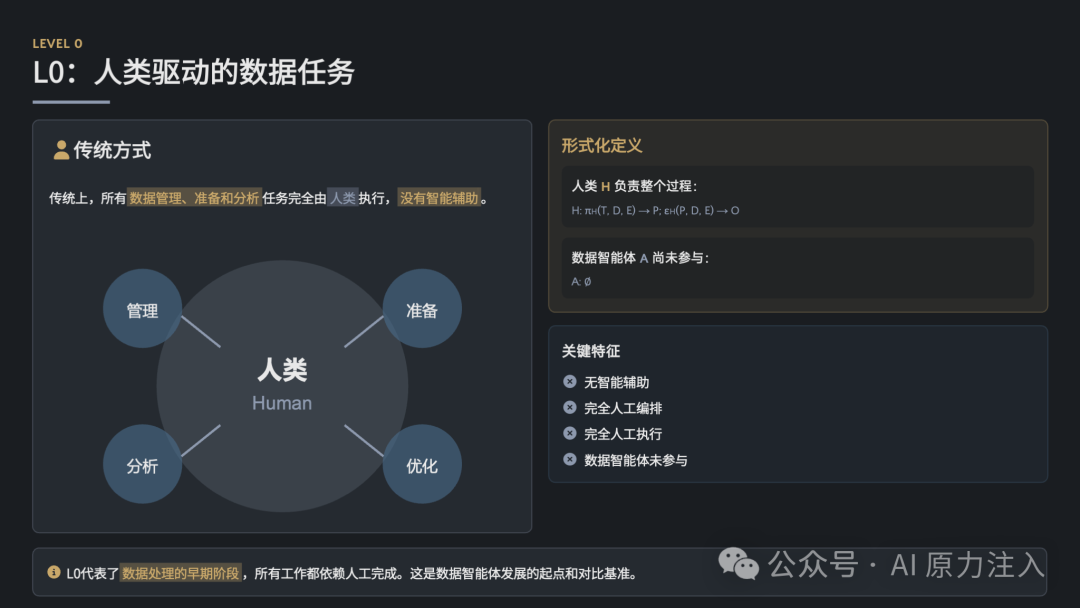This screenshot has width=1080, height=608.
Task: Click the x icon next to 完全人工执行
Action: point(570,433)
